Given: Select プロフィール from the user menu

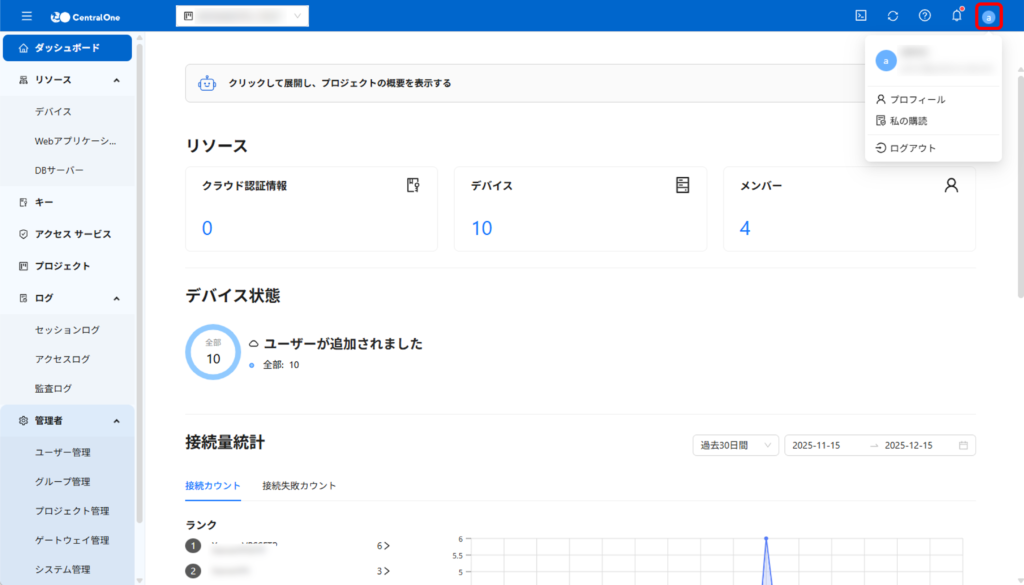Looking at the screenshot, I should [x=917, y=100].
